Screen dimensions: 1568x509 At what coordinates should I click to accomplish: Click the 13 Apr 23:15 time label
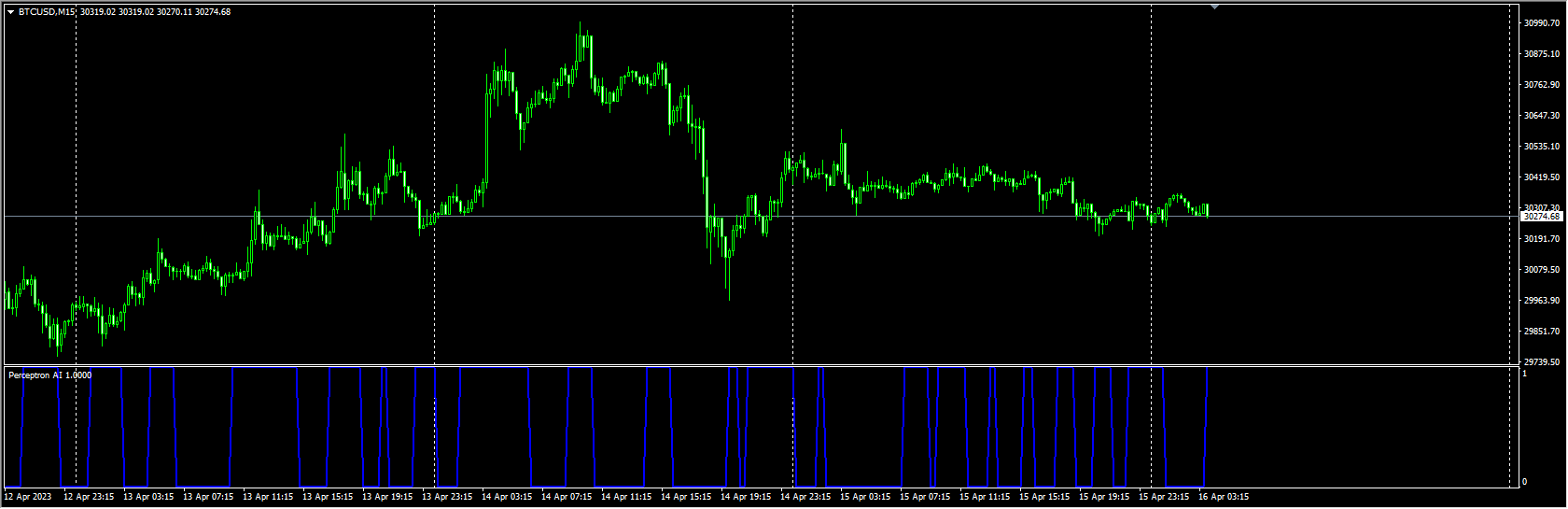click(447, 497)
